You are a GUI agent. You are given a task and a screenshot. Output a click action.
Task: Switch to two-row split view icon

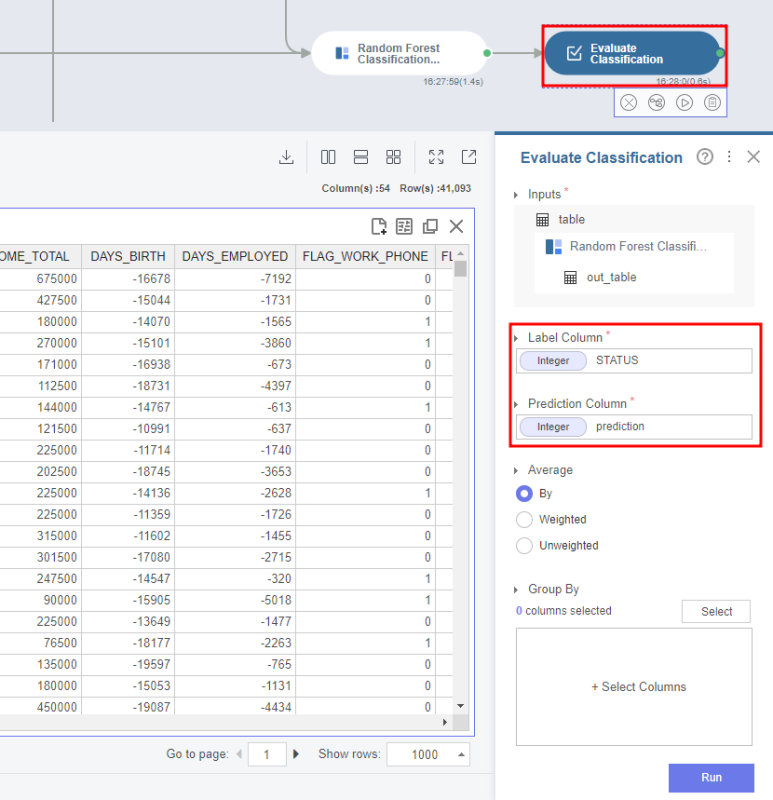click(361, 157)
